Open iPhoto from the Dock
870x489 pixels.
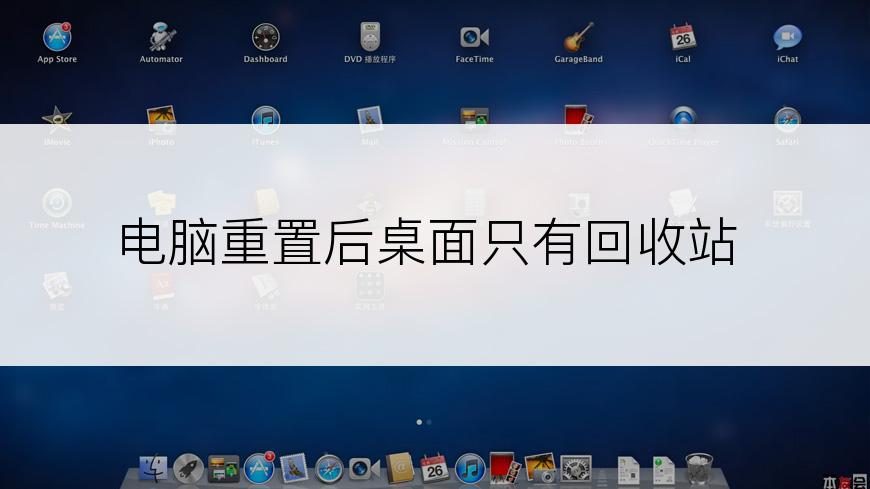[x=540, y=469]
